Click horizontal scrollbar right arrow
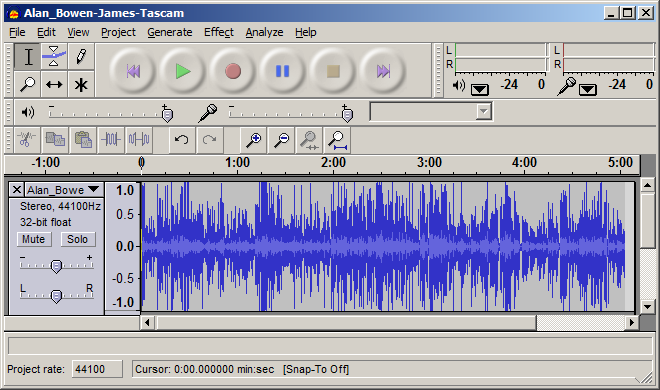This screenshot has height=390, width=660. tap(631, 323)
